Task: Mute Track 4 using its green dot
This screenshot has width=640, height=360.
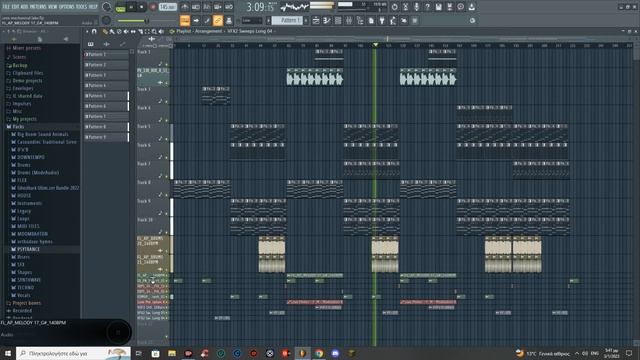Action: coord(166,120)
